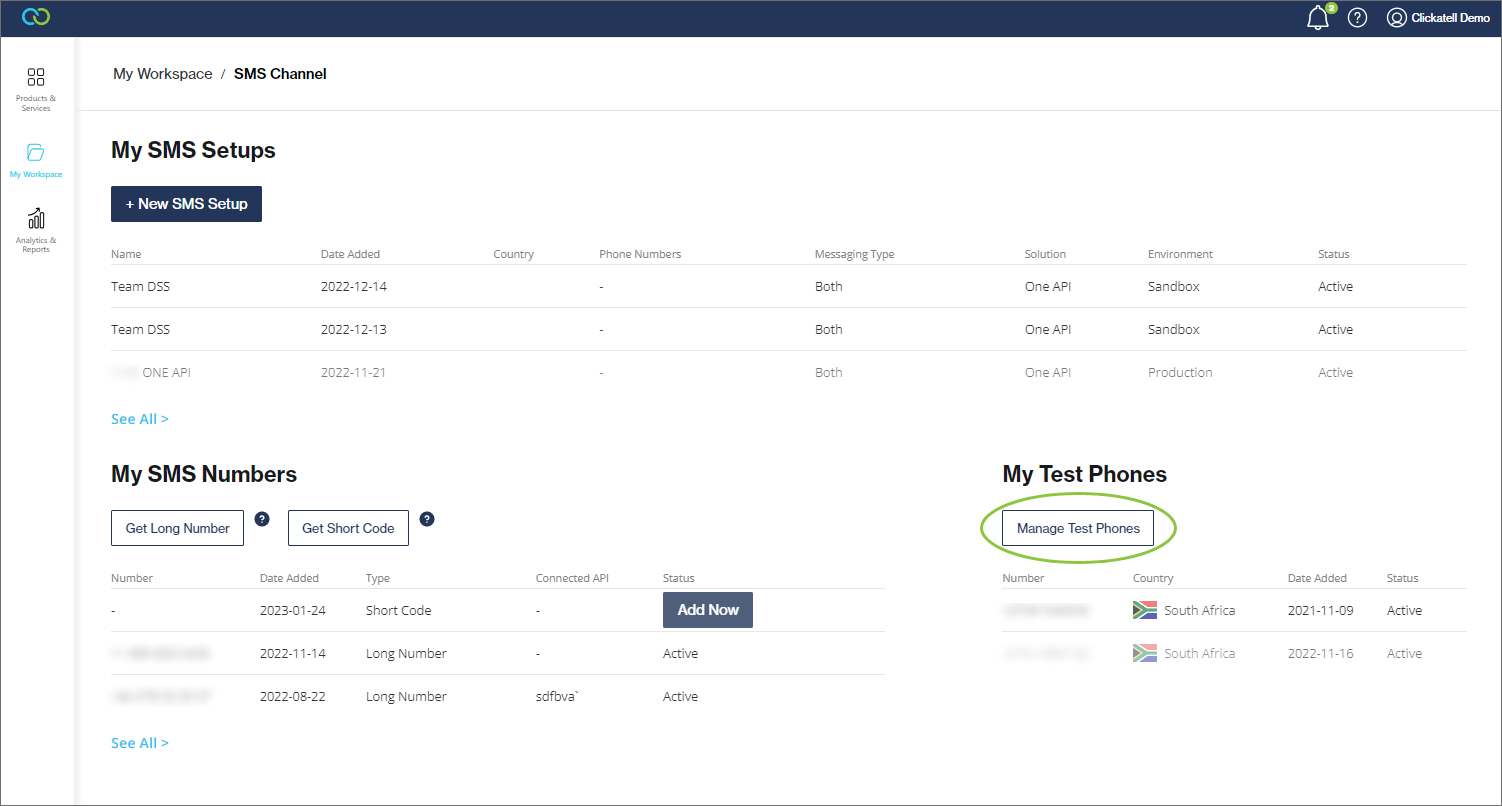Open the help question mark icon

tap(1357, 17)
